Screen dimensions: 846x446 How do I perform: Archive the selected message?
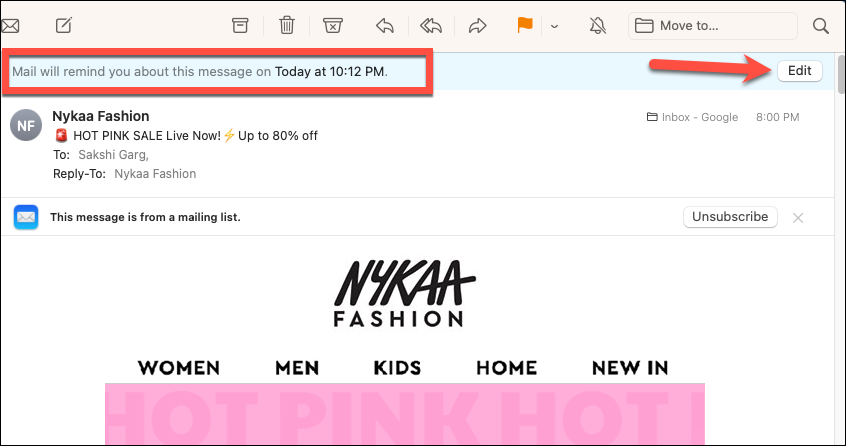click(240, 25)
